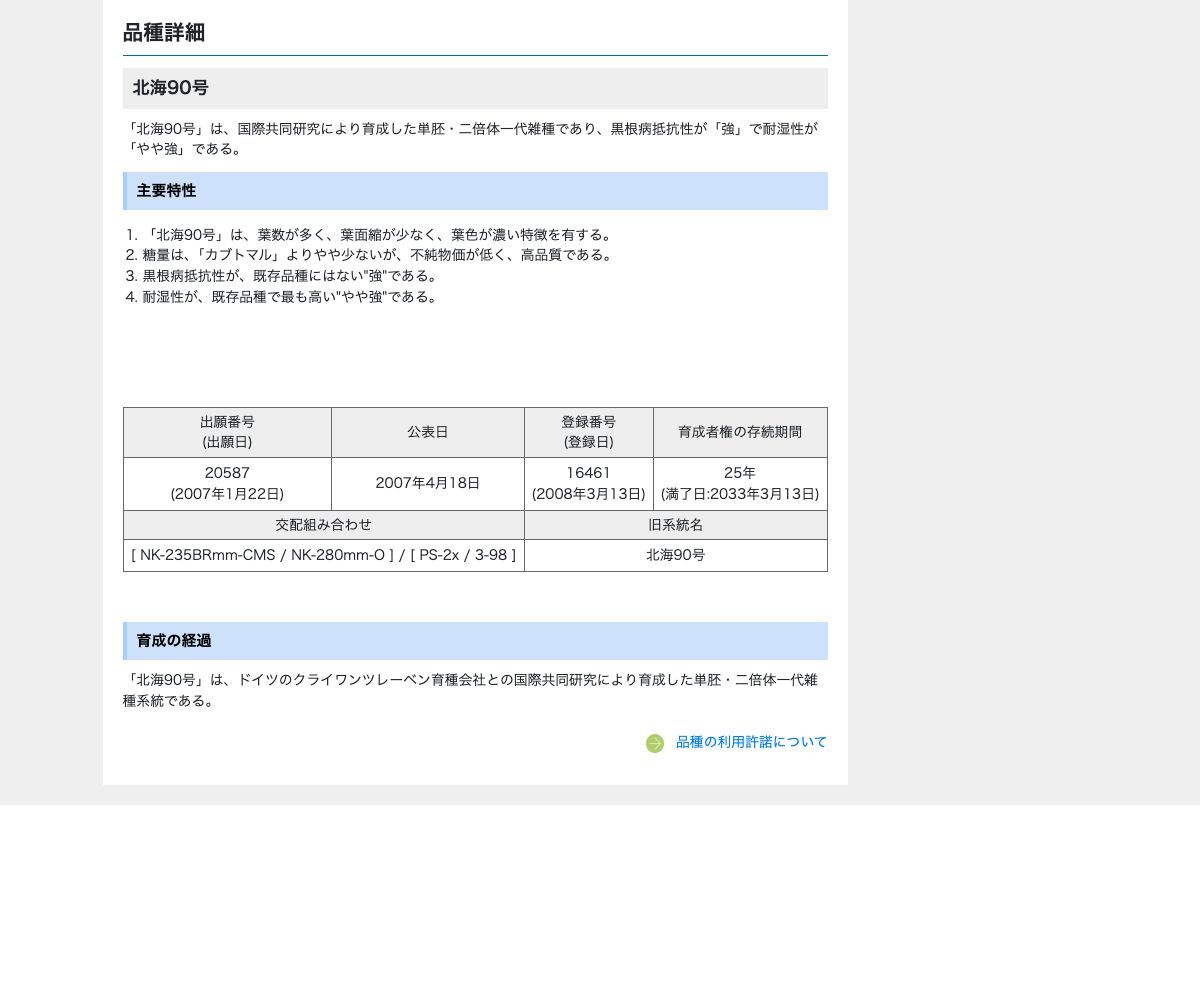Select the application number 20587 cell
This screenshot has width=1200, height=1000.
227,483
